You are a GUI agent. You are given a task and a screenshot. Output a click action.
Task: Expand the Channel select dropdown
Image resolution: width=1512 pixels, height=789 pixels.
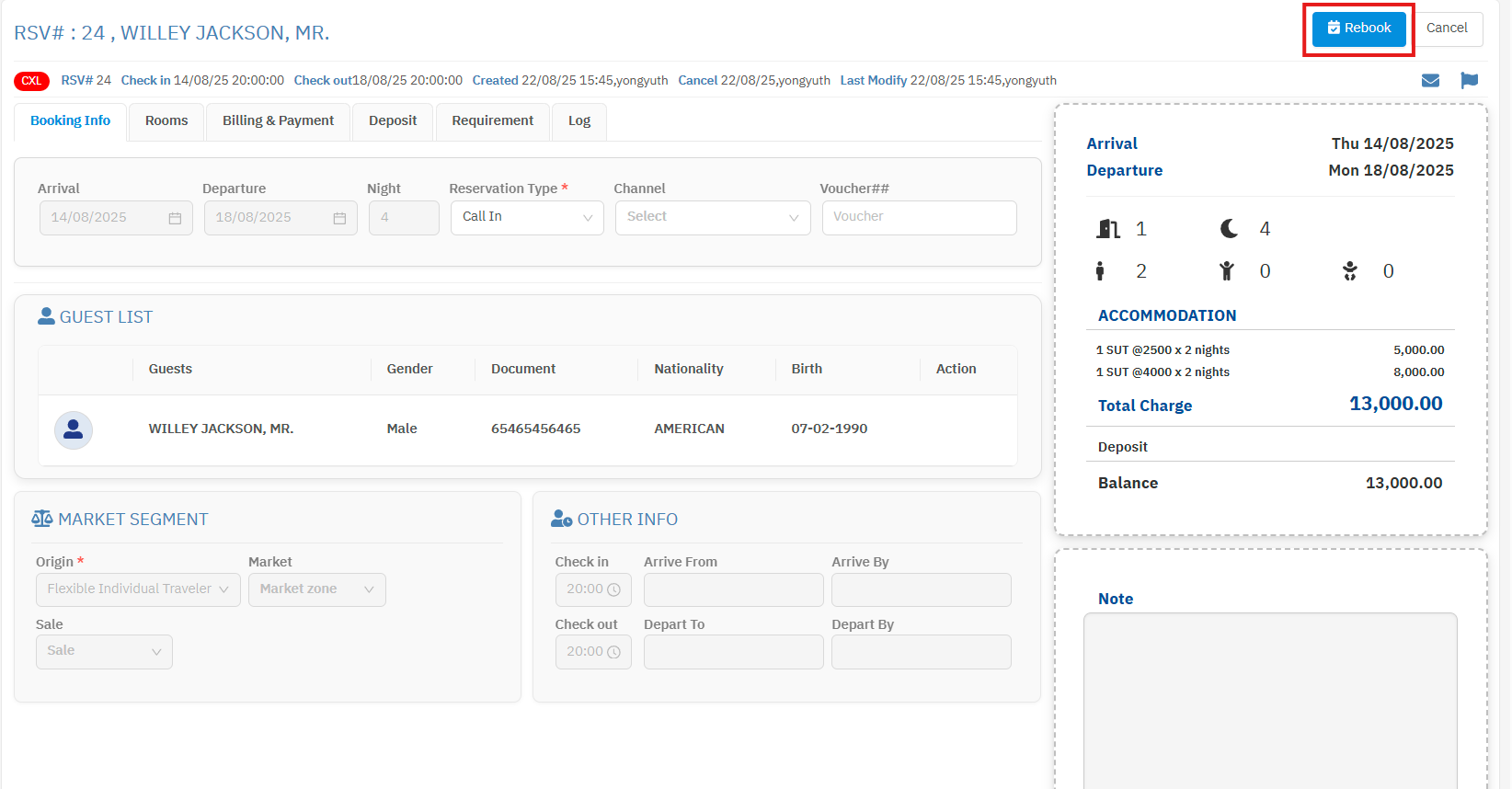(712, 218)
